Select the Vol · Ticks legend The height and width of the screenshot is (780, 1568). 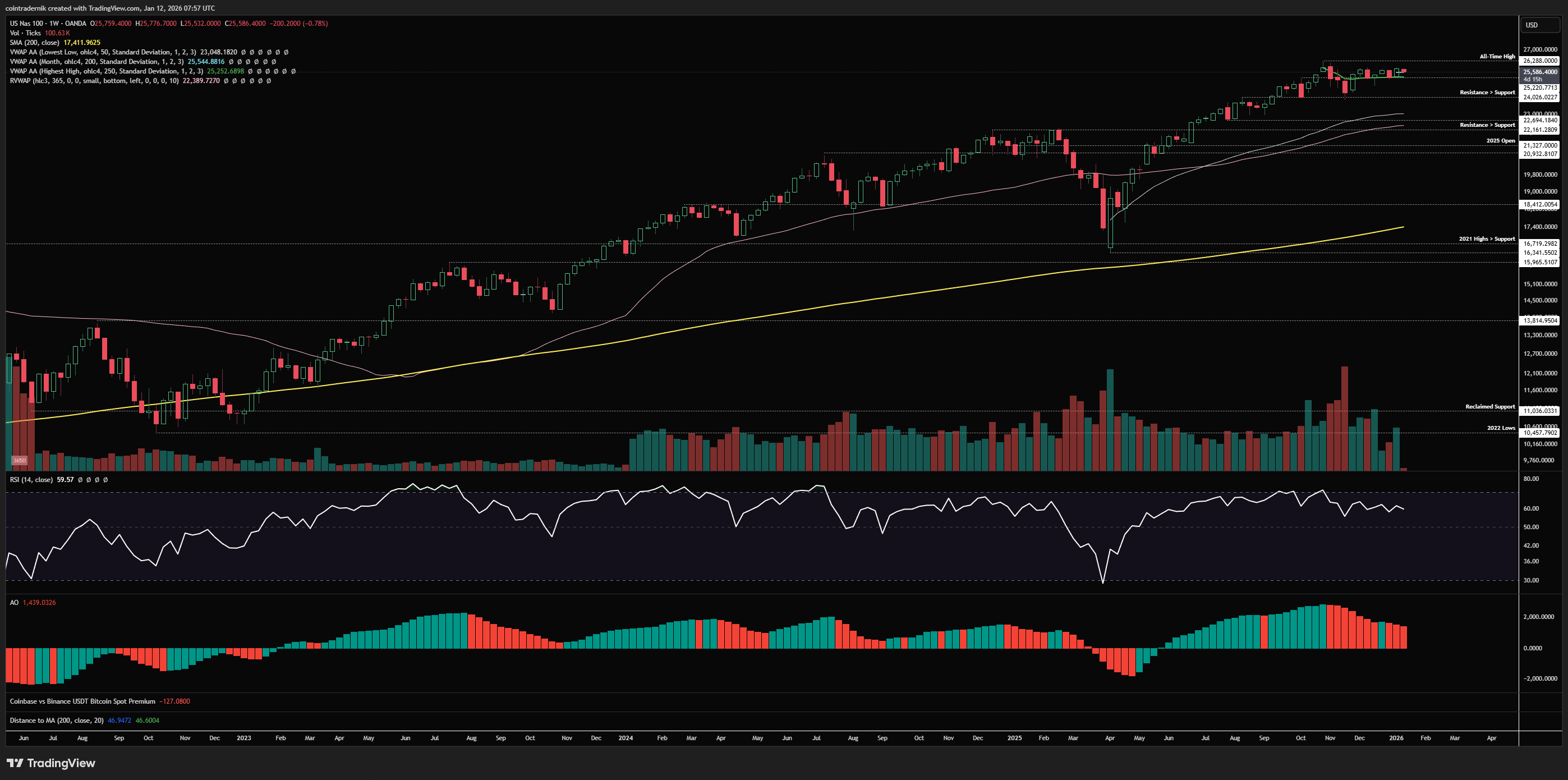[26, 33]
